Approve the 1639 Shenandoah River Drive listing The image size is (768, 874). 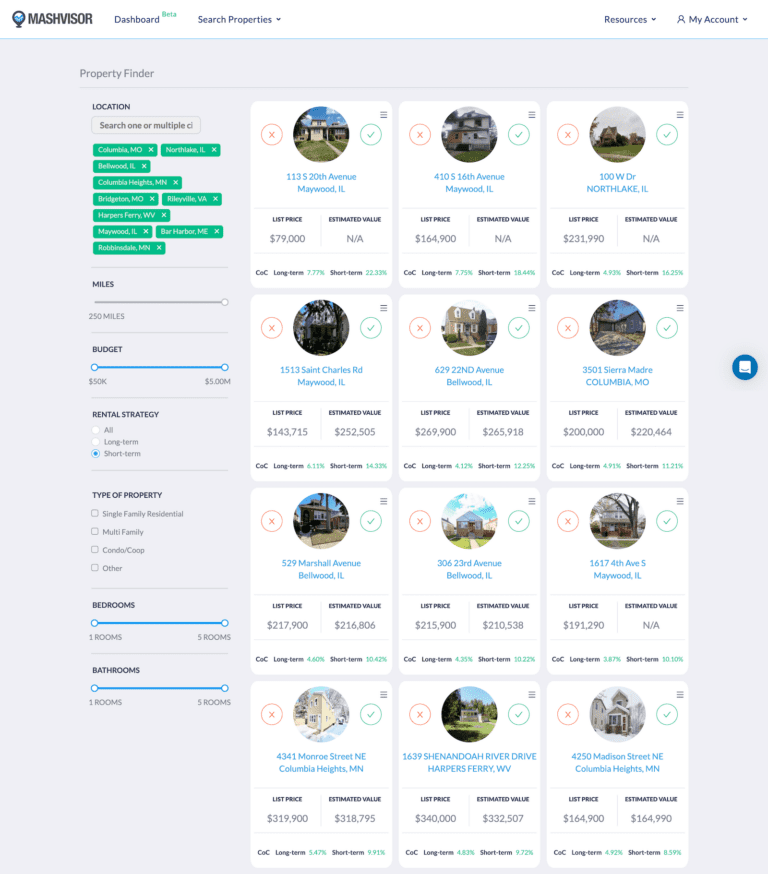[x=519, y=715]
